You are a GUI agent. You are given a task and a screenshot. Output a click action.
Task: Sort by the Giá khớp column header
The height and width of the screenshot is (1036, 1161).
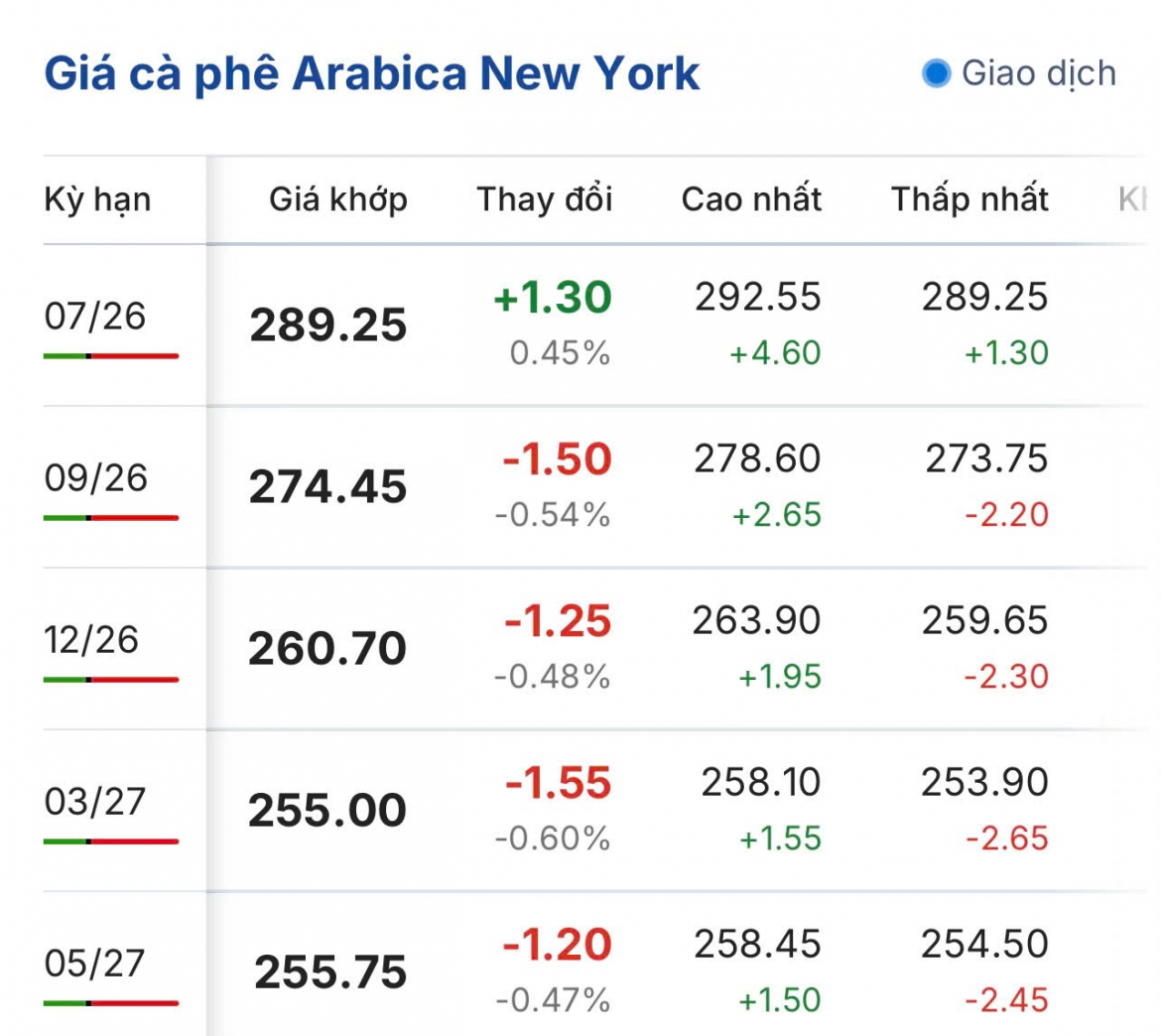337,199
